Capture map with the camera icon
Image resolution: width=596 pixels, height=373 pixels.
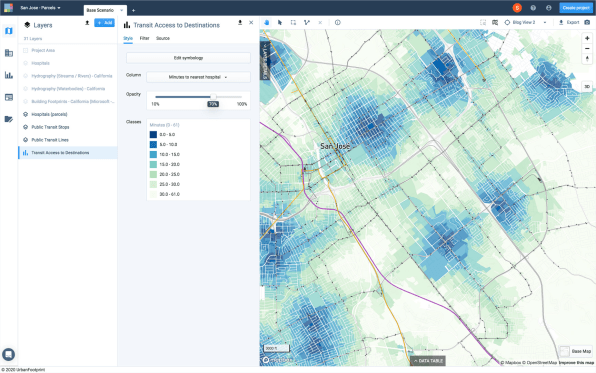point(587,22)
